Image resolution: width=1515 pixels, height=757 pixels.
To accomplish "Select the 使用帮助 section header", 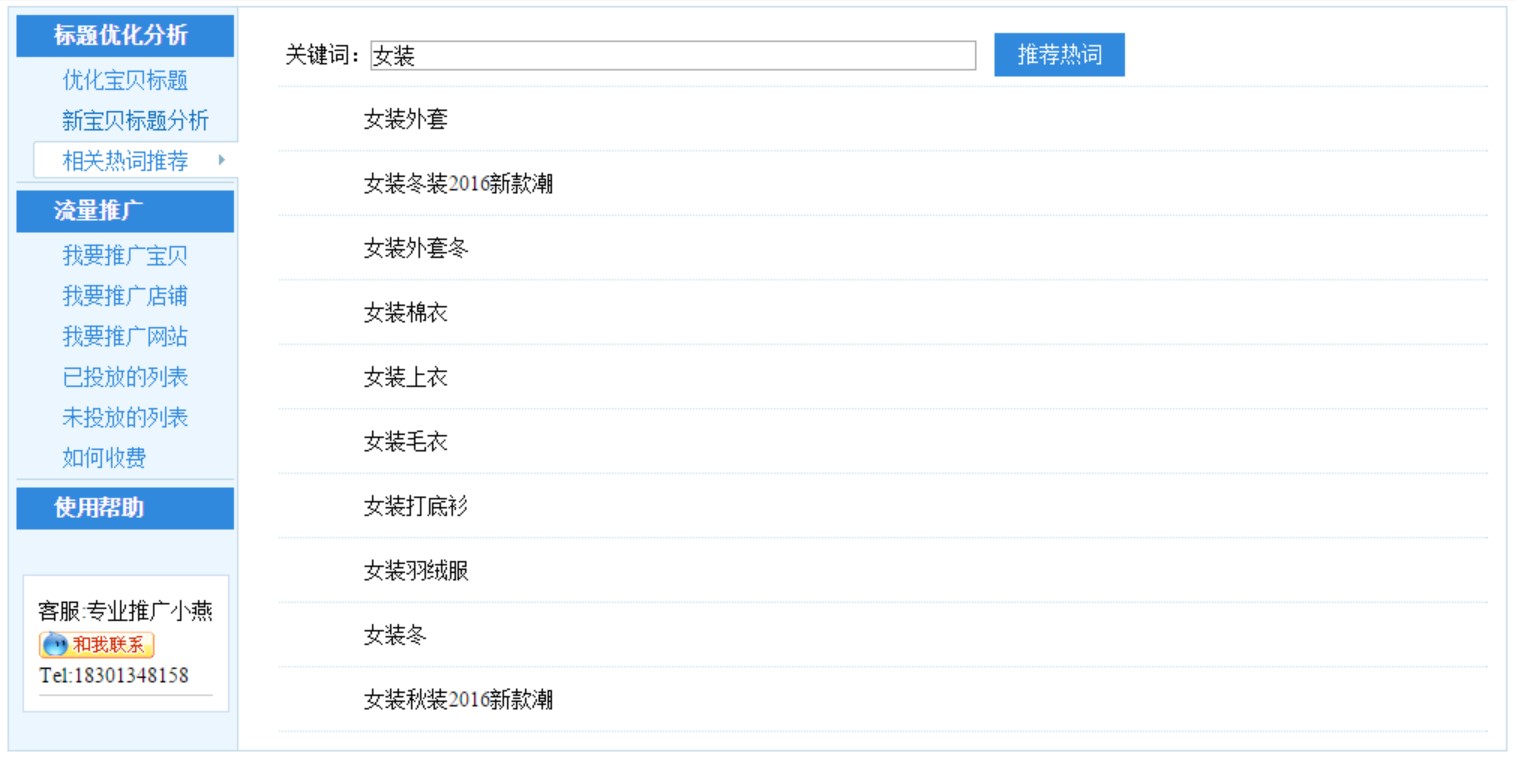I will tap(125, 508).
